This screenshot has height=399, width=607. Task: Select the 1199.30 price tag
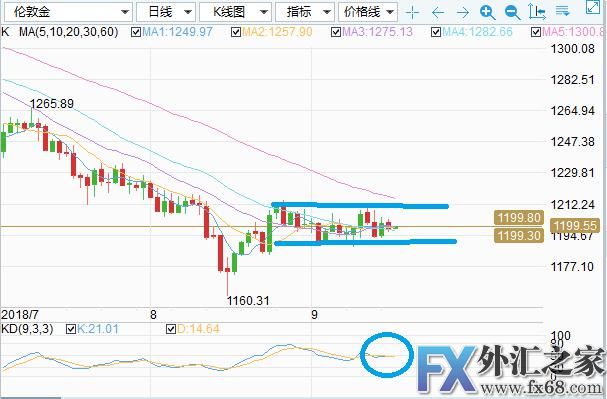point(519,235)
